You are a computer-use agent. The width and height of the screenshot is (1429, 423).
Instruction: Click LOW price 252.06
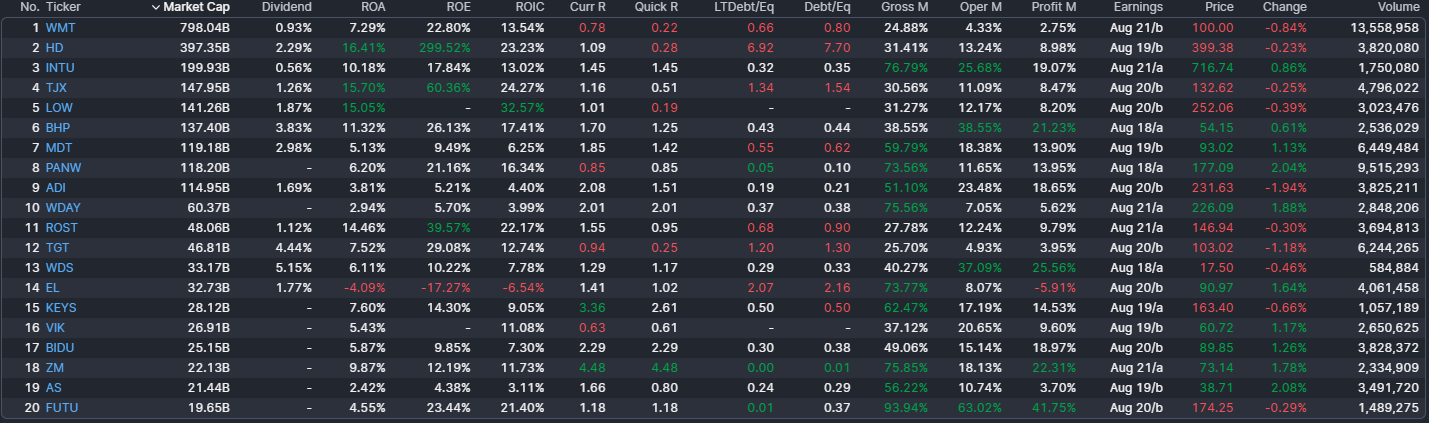click(1213, 107)
